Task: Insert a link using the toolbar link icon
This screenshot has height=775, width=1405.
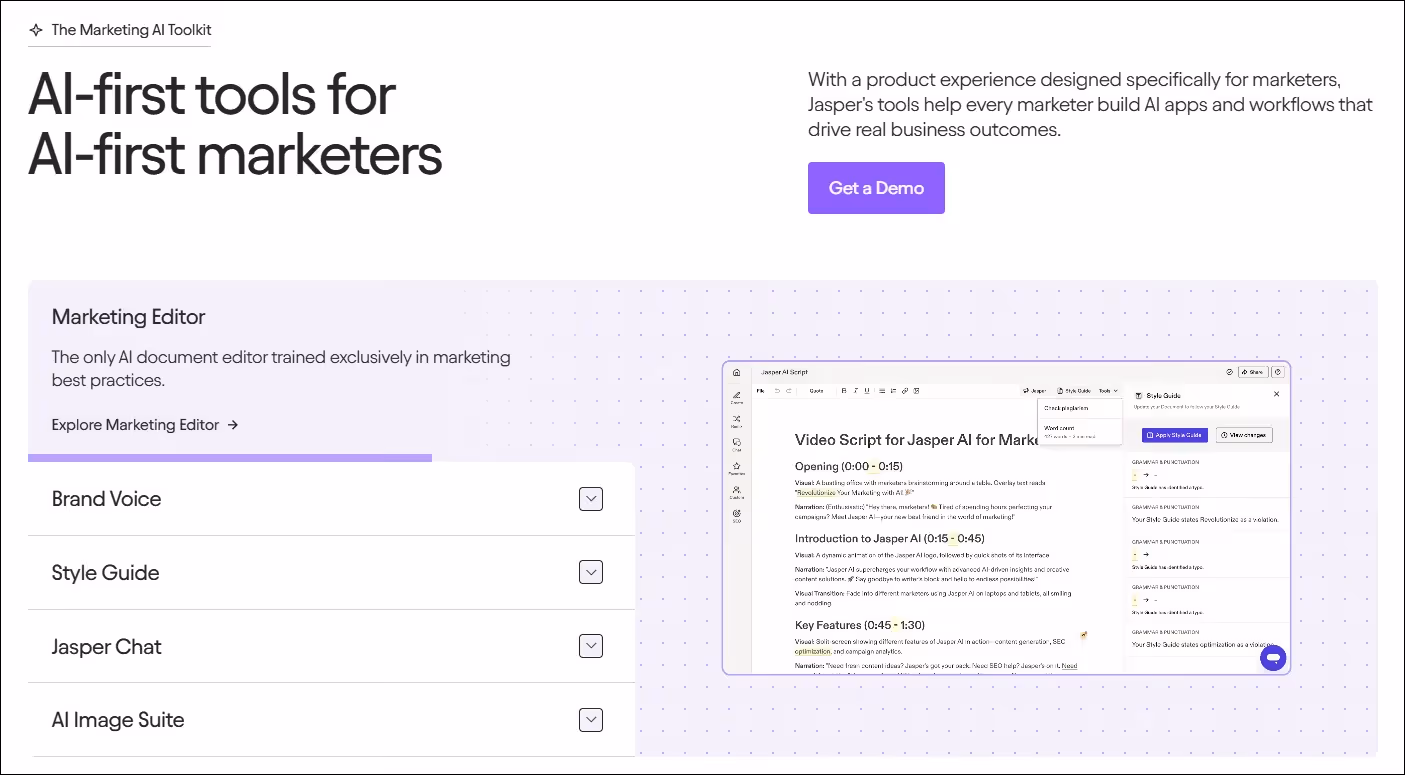Action: [904, 391]
